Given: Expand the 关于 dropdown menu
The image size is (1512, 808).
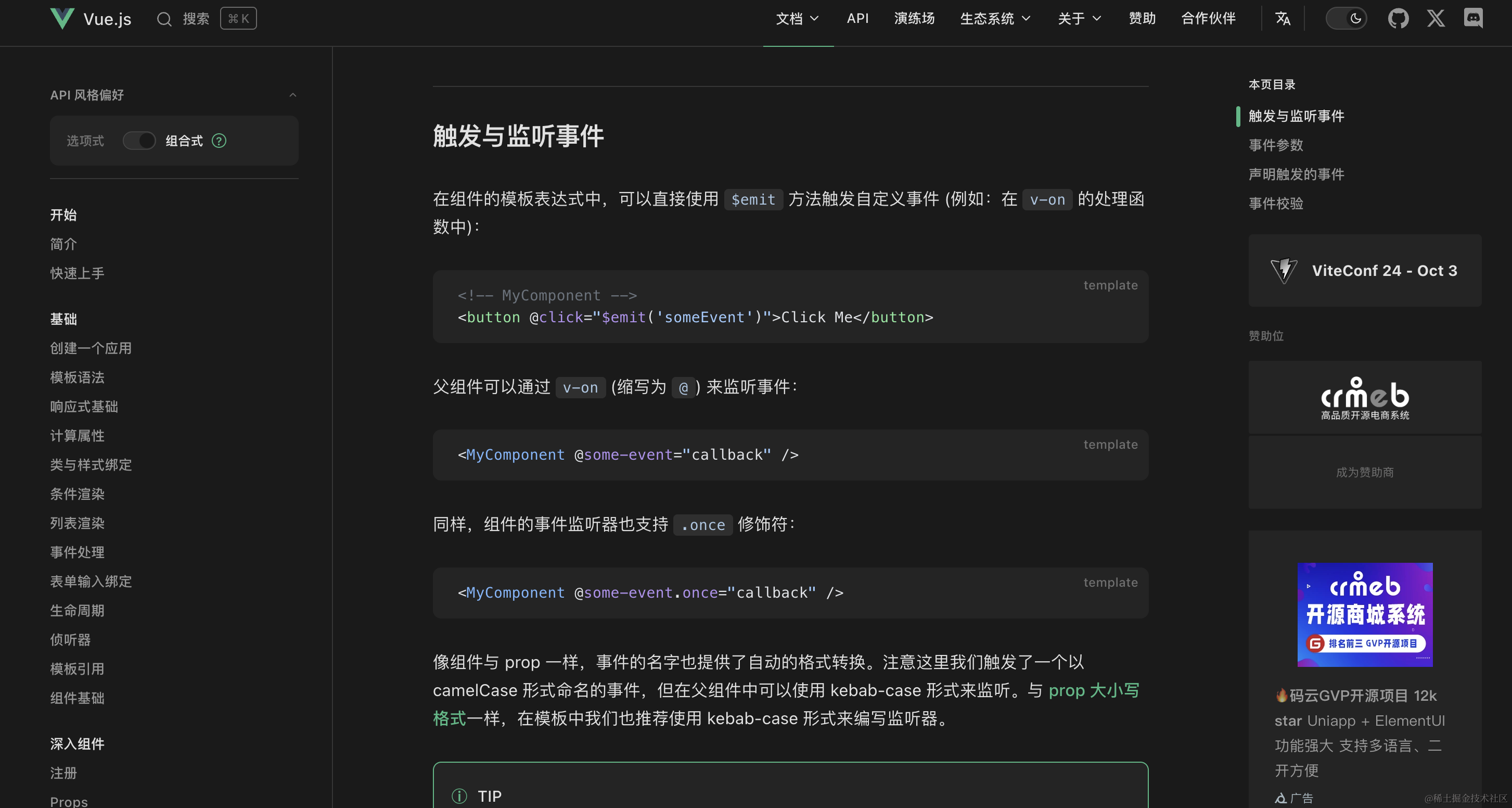Looking at the screenshot, I should (1079, 19).
